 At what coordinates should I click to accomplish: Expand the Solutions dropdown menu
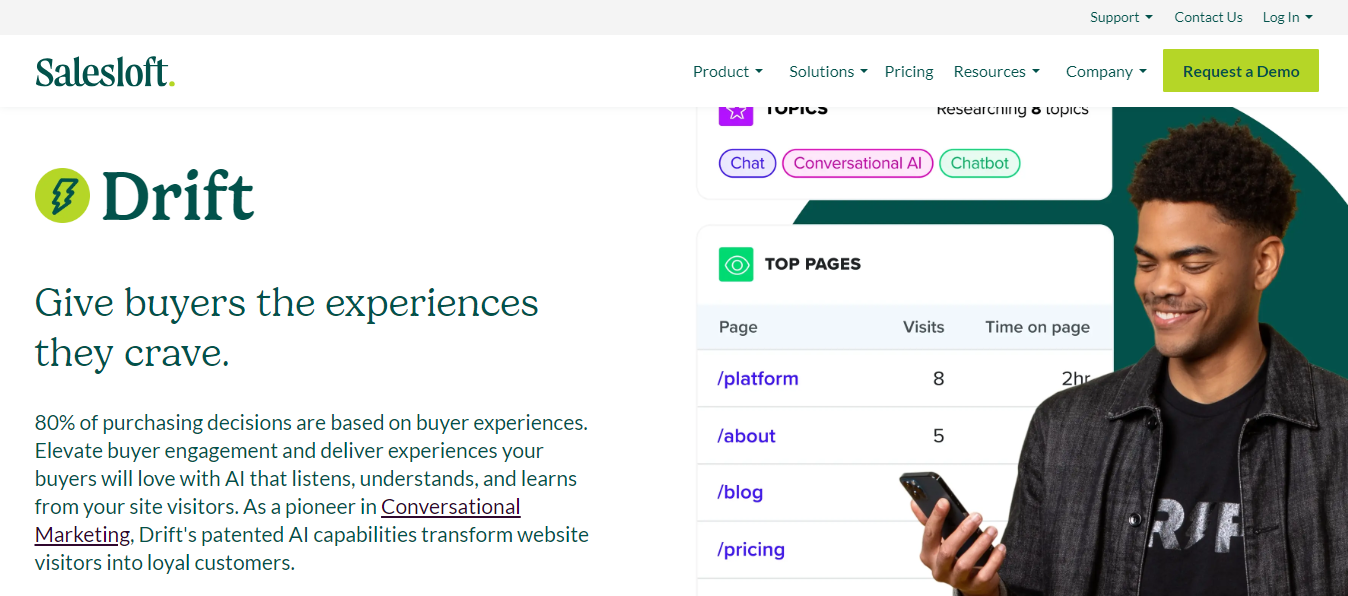pyautogui.click(x=827, y=72)
